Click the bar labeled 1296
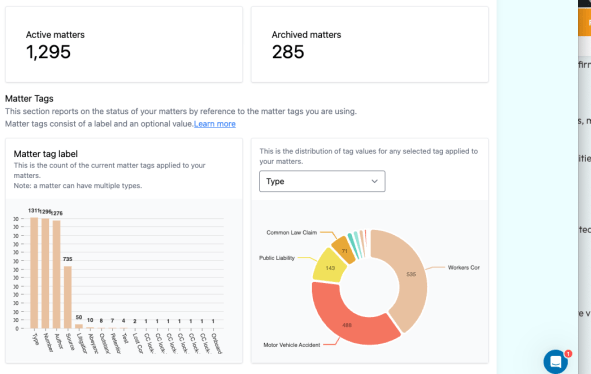Image resolution: width=591 pixels, height=374 pixels. pyautogui.click(x=45, y=273)
